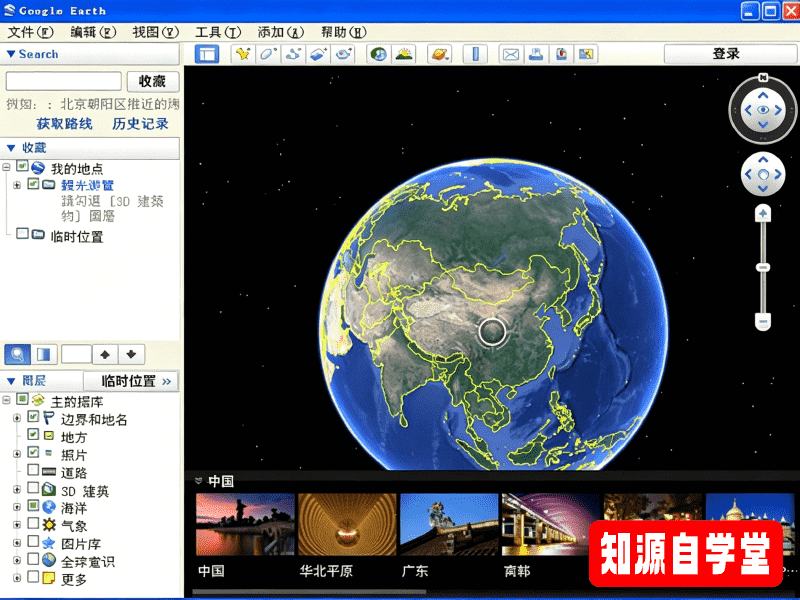Move selected place up arrow
800x600 pixels.
tap(105, 354)
